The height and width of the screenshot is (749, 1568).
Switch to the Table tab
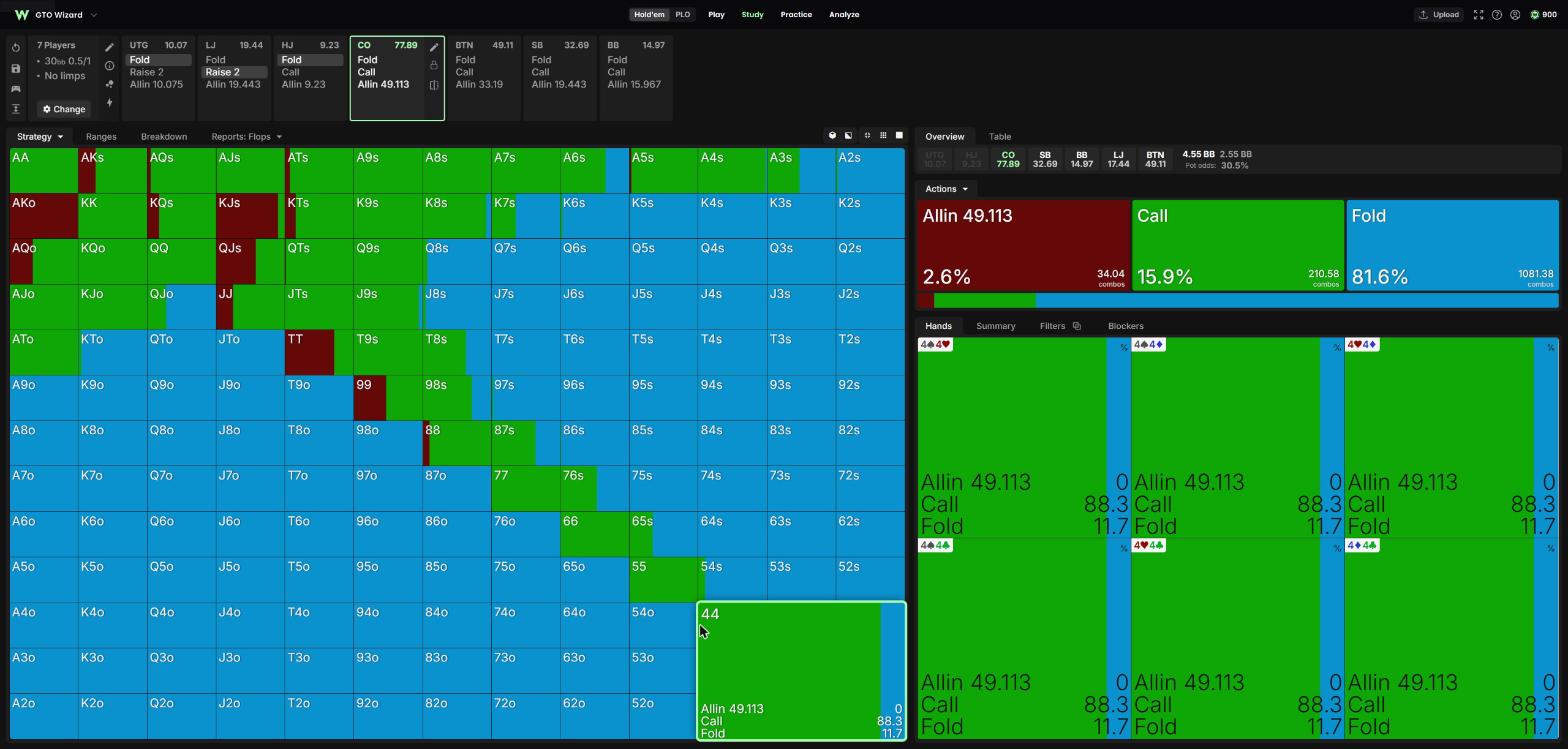pos(1000,137)
